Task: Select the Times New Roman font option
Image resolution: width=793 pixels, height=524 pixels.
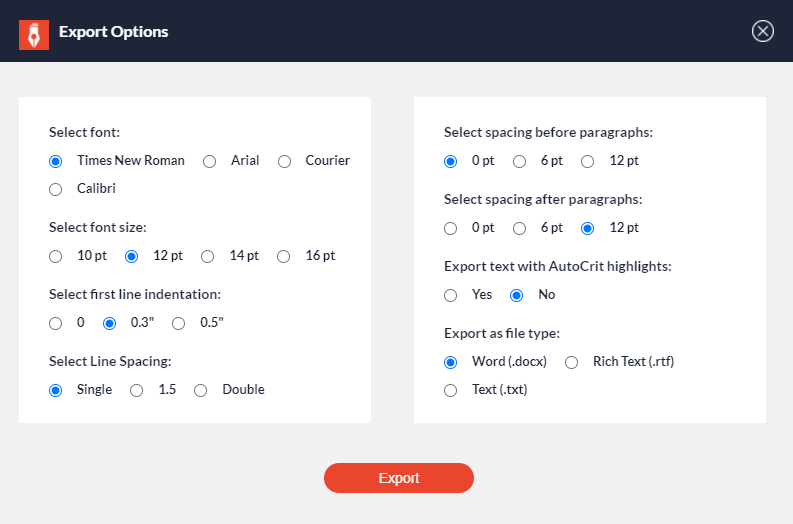Action: [56, 161]
